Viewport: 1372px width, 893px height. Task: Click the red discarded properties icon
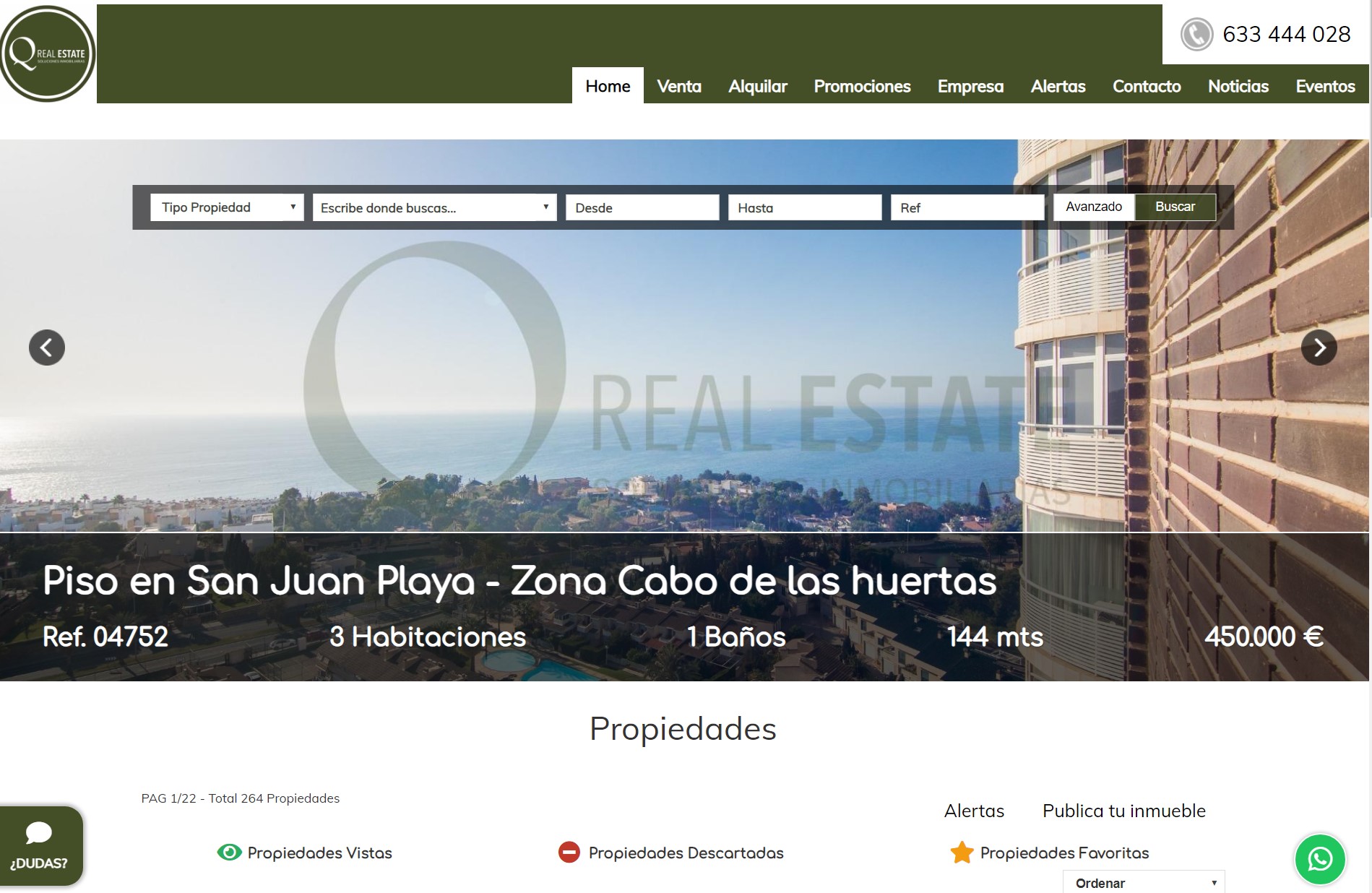pos(569,853)
